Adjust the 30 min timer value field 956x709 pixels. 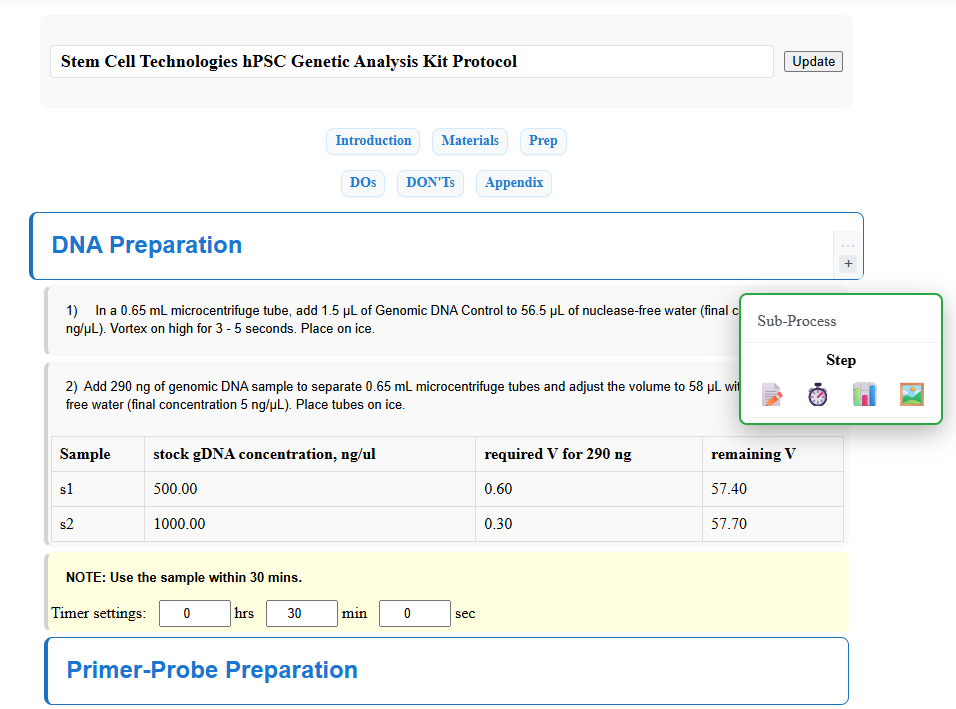pyautogui.click(x=301, y=613)
